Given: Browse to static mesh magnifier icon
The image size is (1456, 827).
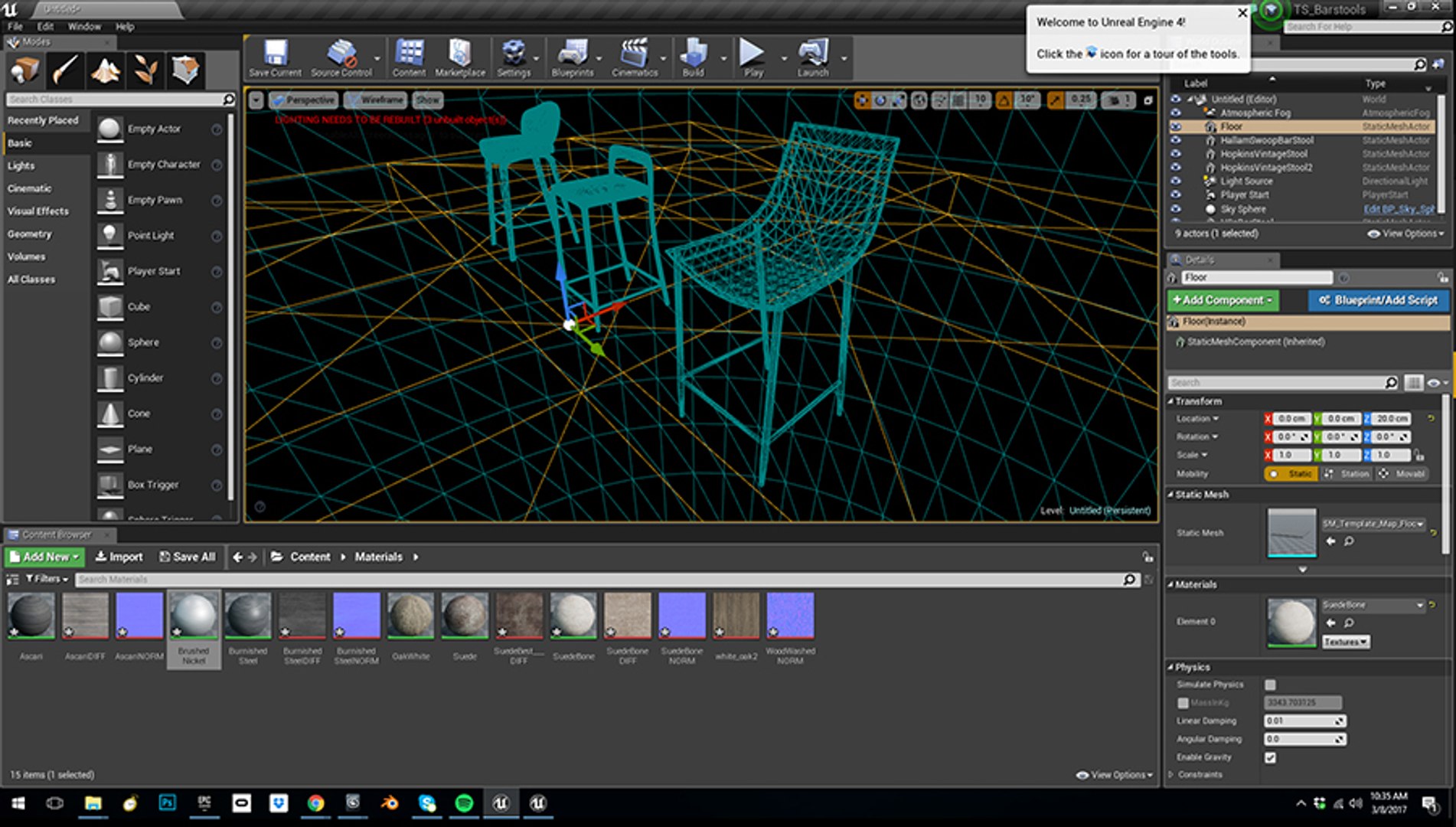Looking at the screenshot, I should click(1349, 541).
